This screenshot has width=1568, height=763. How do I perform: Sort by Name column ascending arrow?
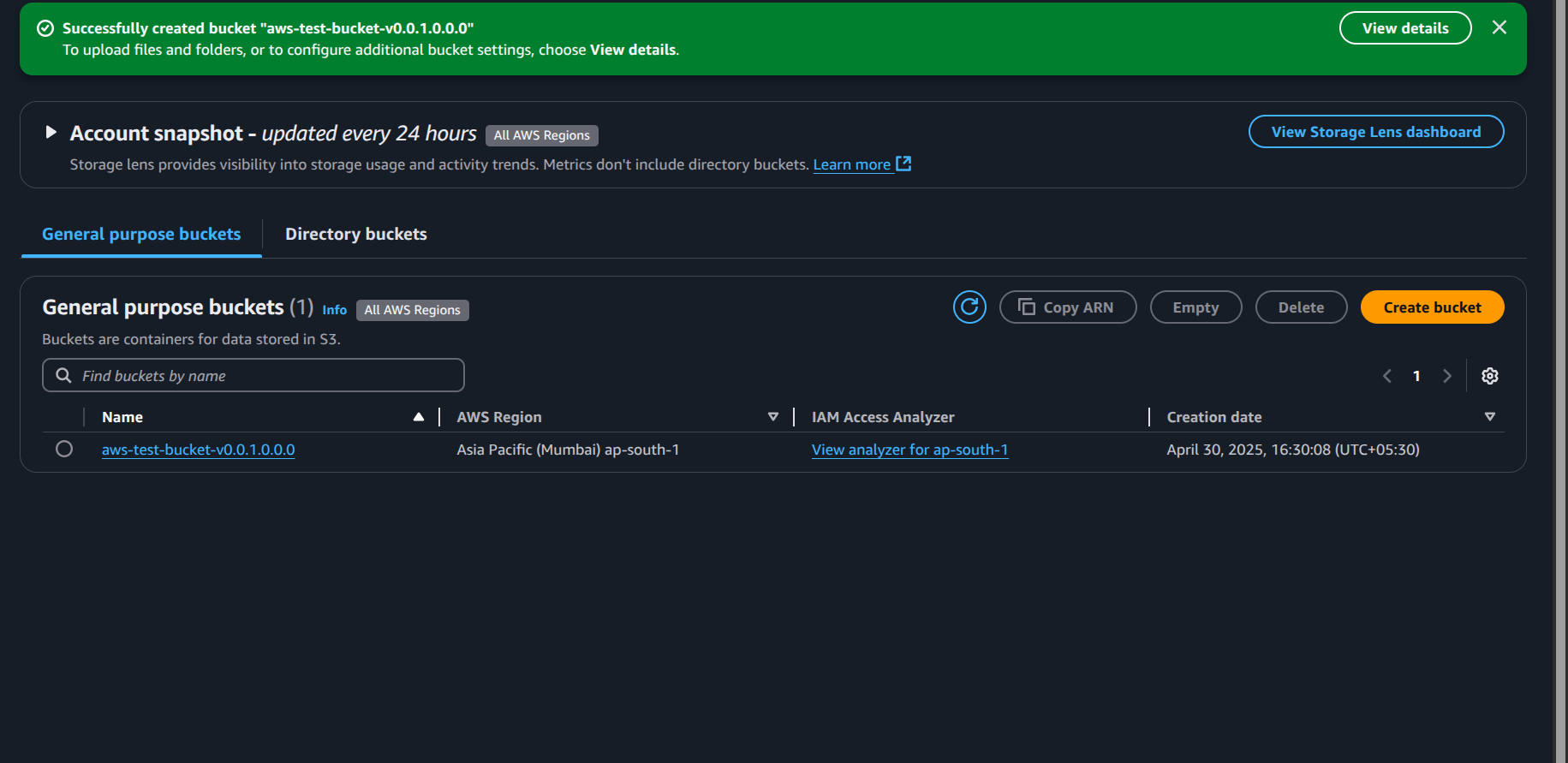tap(419, 417)
